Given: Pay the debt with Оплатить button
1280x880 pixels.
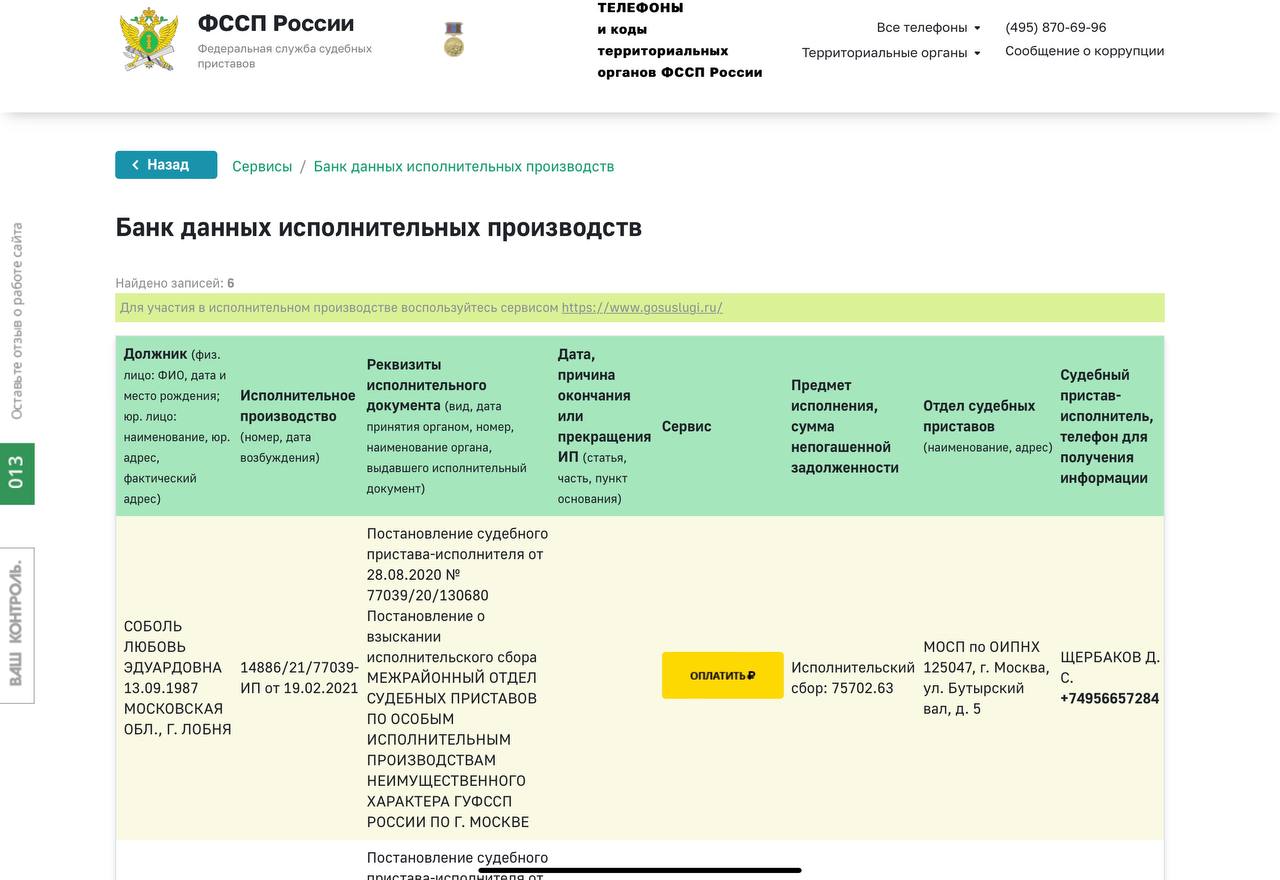Looking at the screenshot, I should click(723, 675).
